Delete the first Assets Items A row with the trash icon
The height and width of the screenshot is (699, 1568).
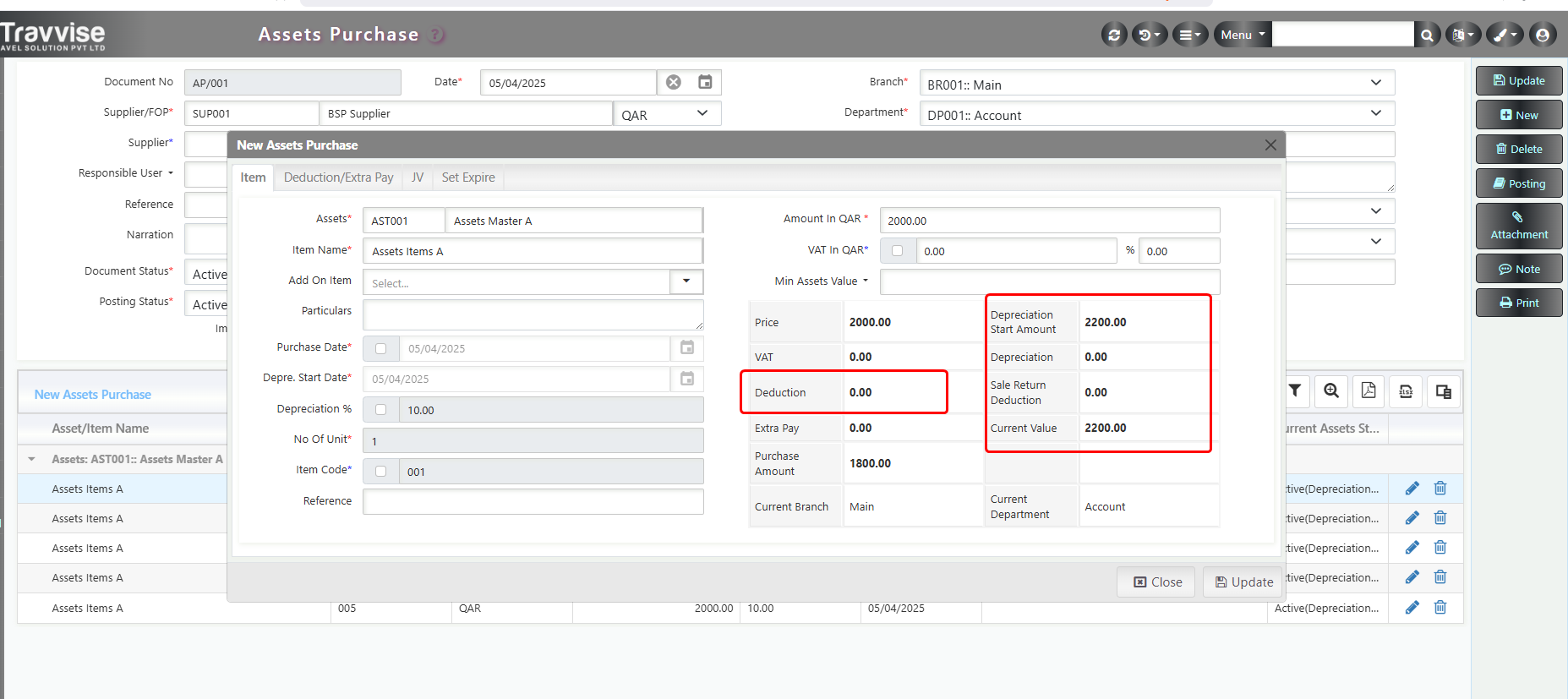tap(1440, 489)
